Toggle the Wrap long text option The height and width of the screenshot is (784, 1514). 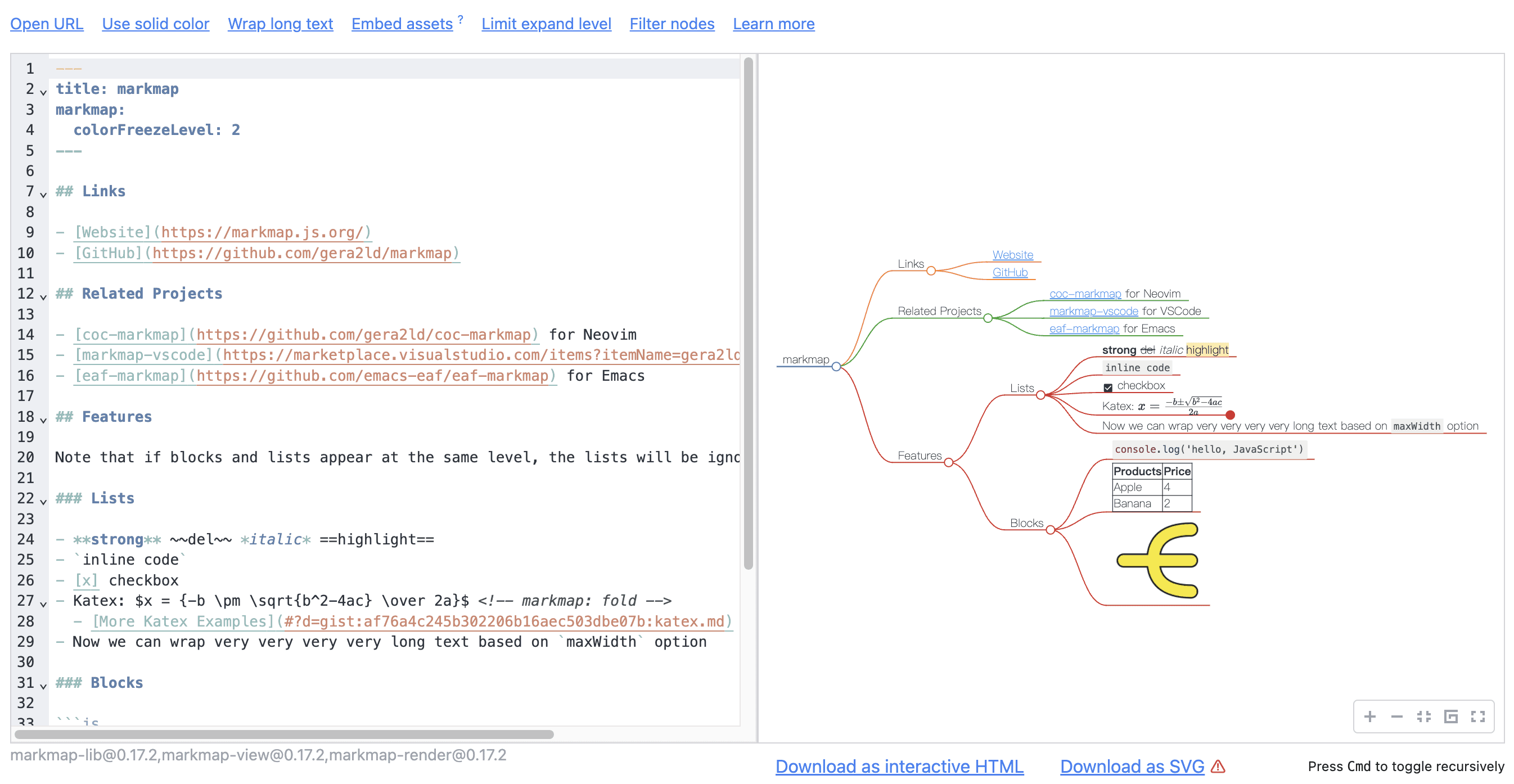tap(280, 24)
